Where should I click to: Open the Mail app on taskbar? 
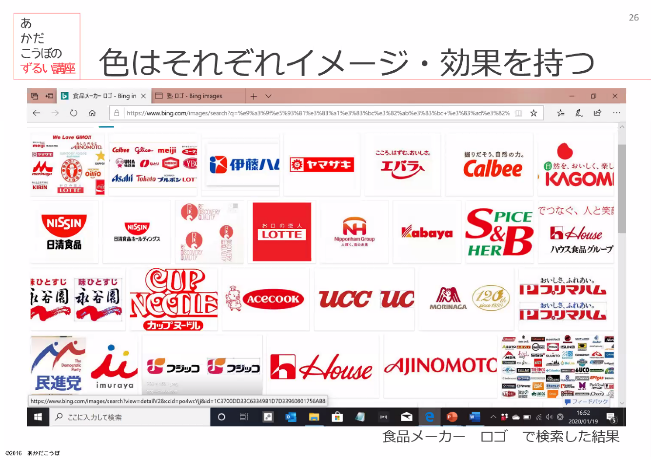(x=406, y=417)
